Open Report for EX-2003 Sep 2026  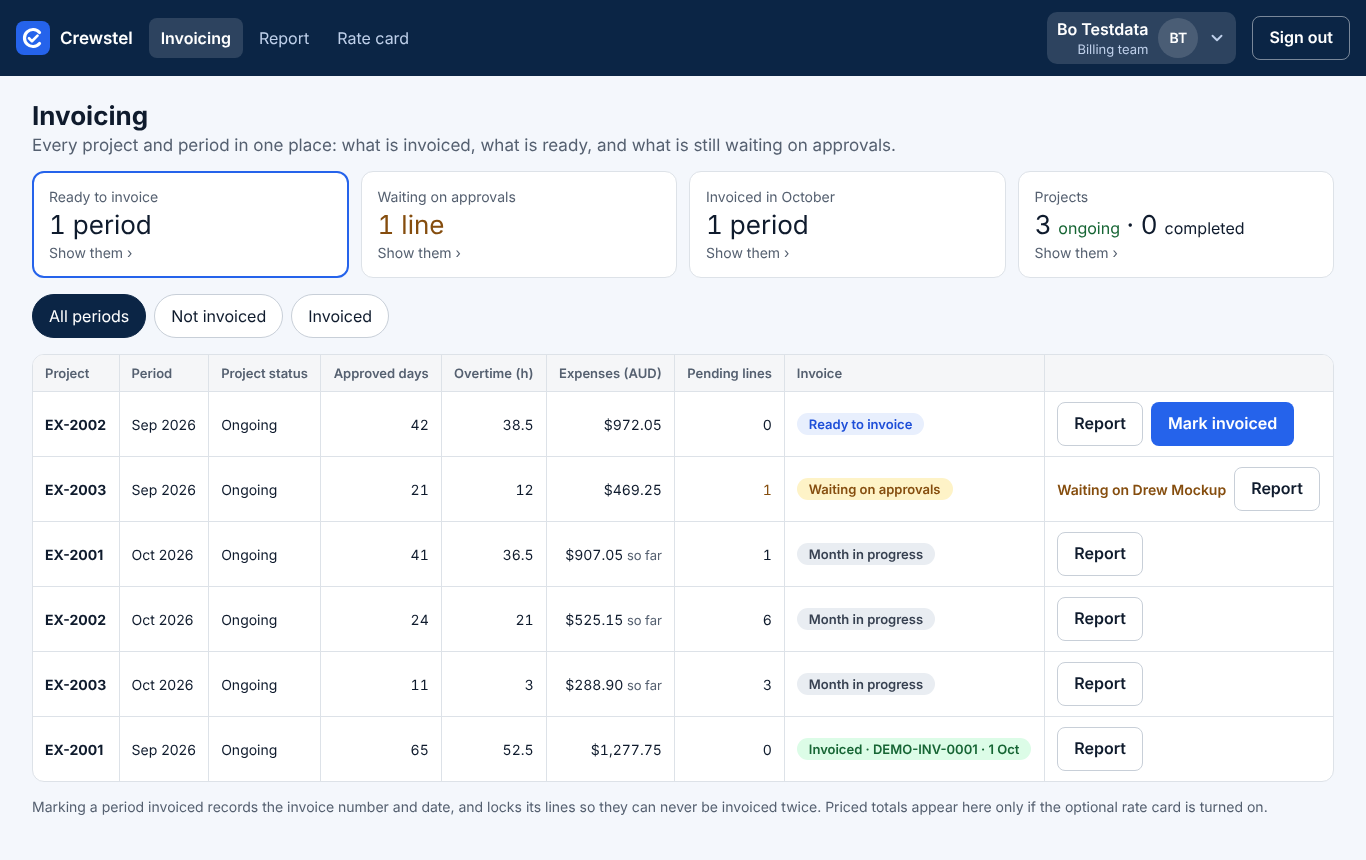tap(1277, 489)
